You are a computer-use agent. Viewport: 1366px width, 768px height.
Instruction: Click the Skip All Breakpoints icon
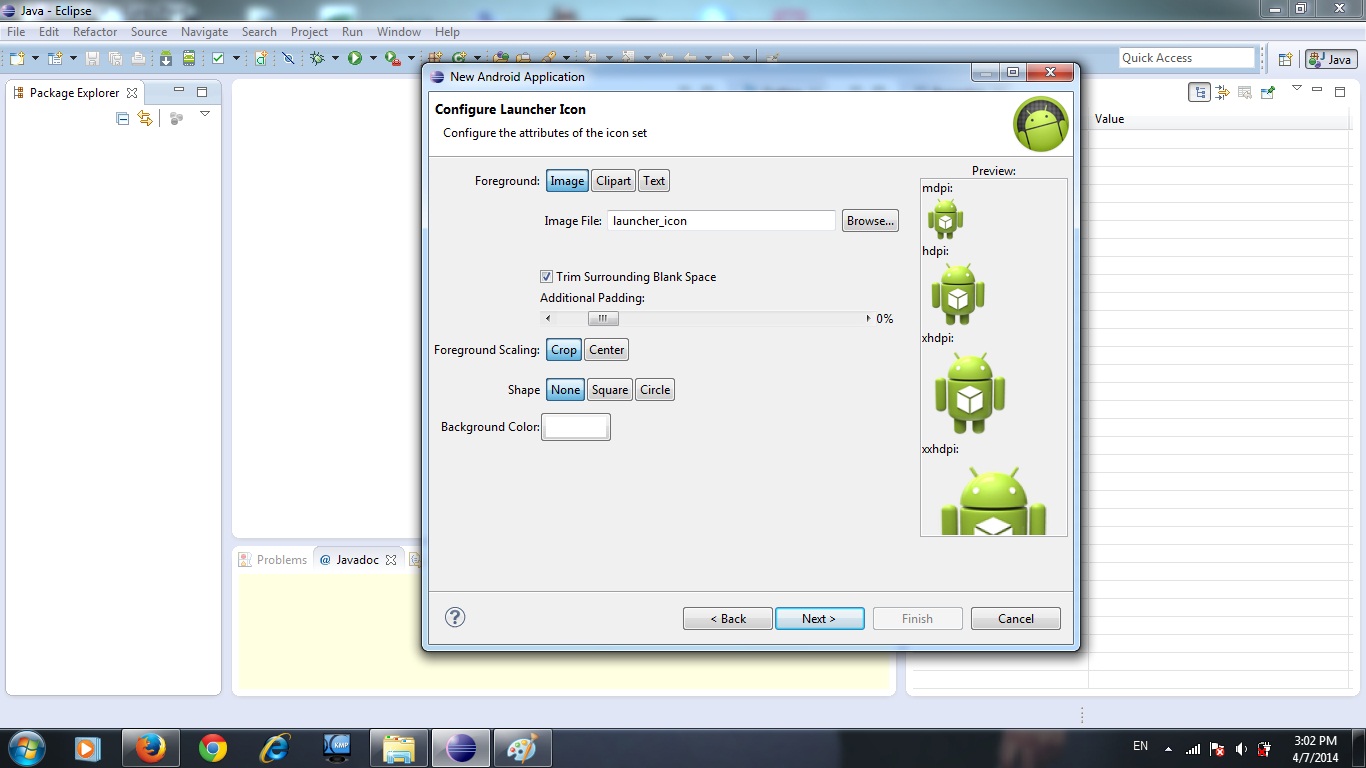click(x=288, y=58)
